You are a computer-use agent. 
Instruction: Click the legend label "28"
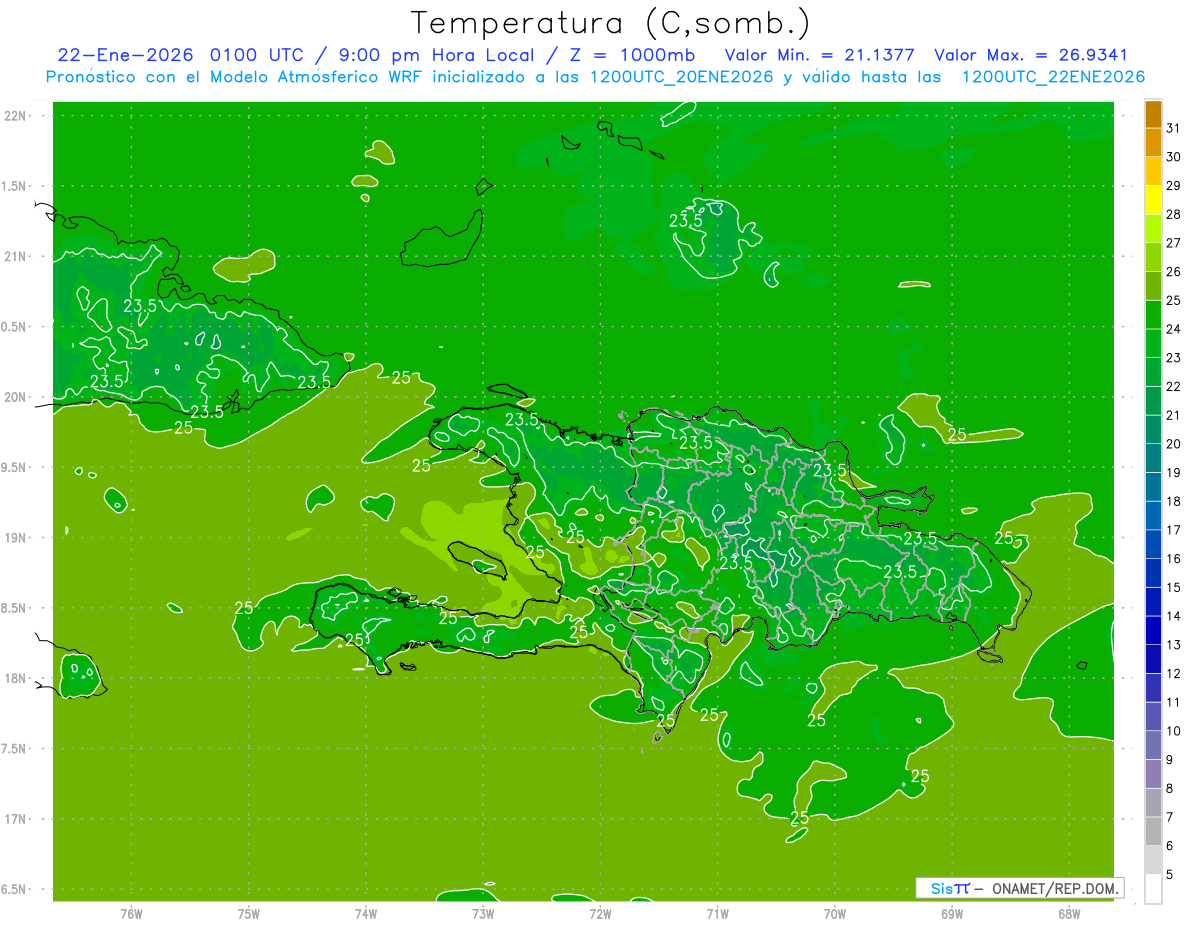1174,215
